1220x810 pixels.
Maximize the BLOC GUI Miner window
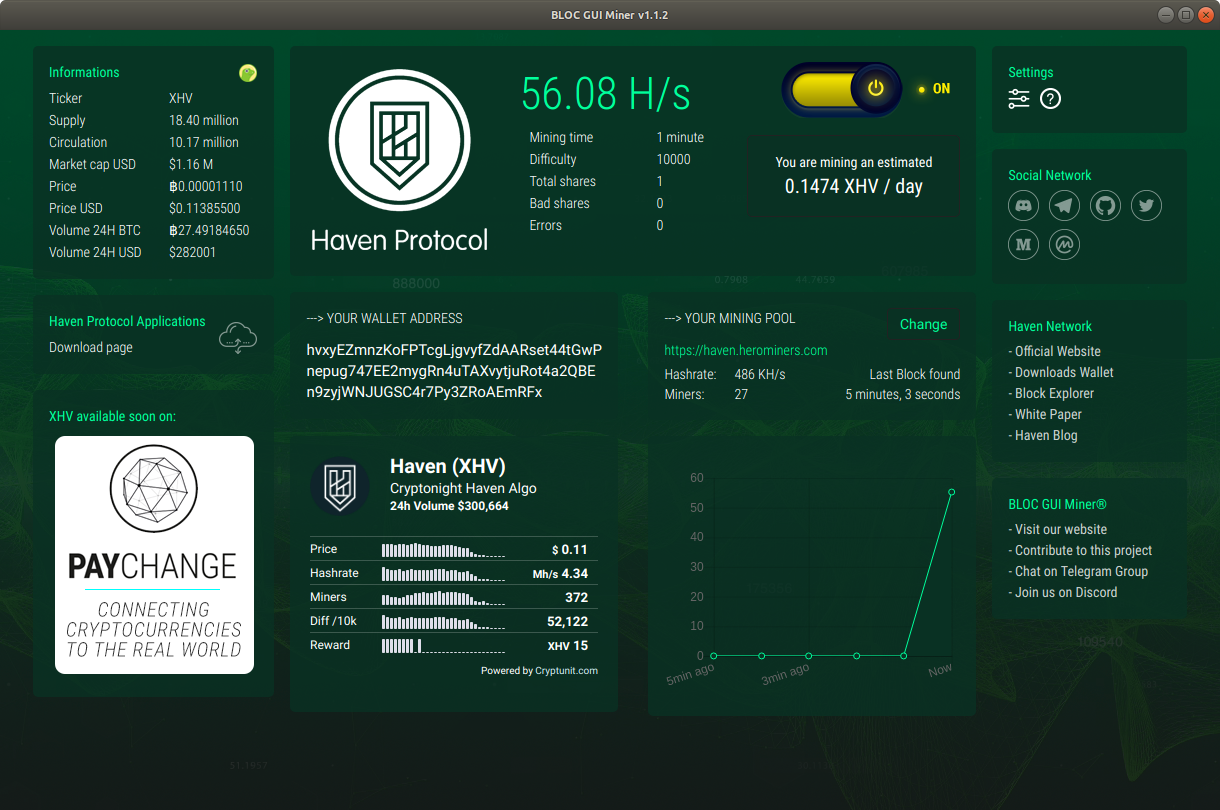(1185, 14)
